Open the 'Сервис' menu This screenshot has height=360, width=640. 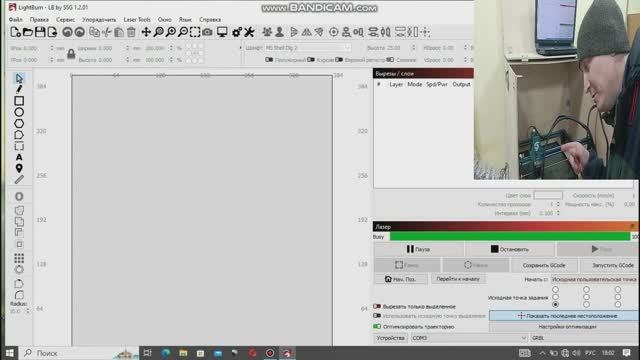[x=65, y=20]
